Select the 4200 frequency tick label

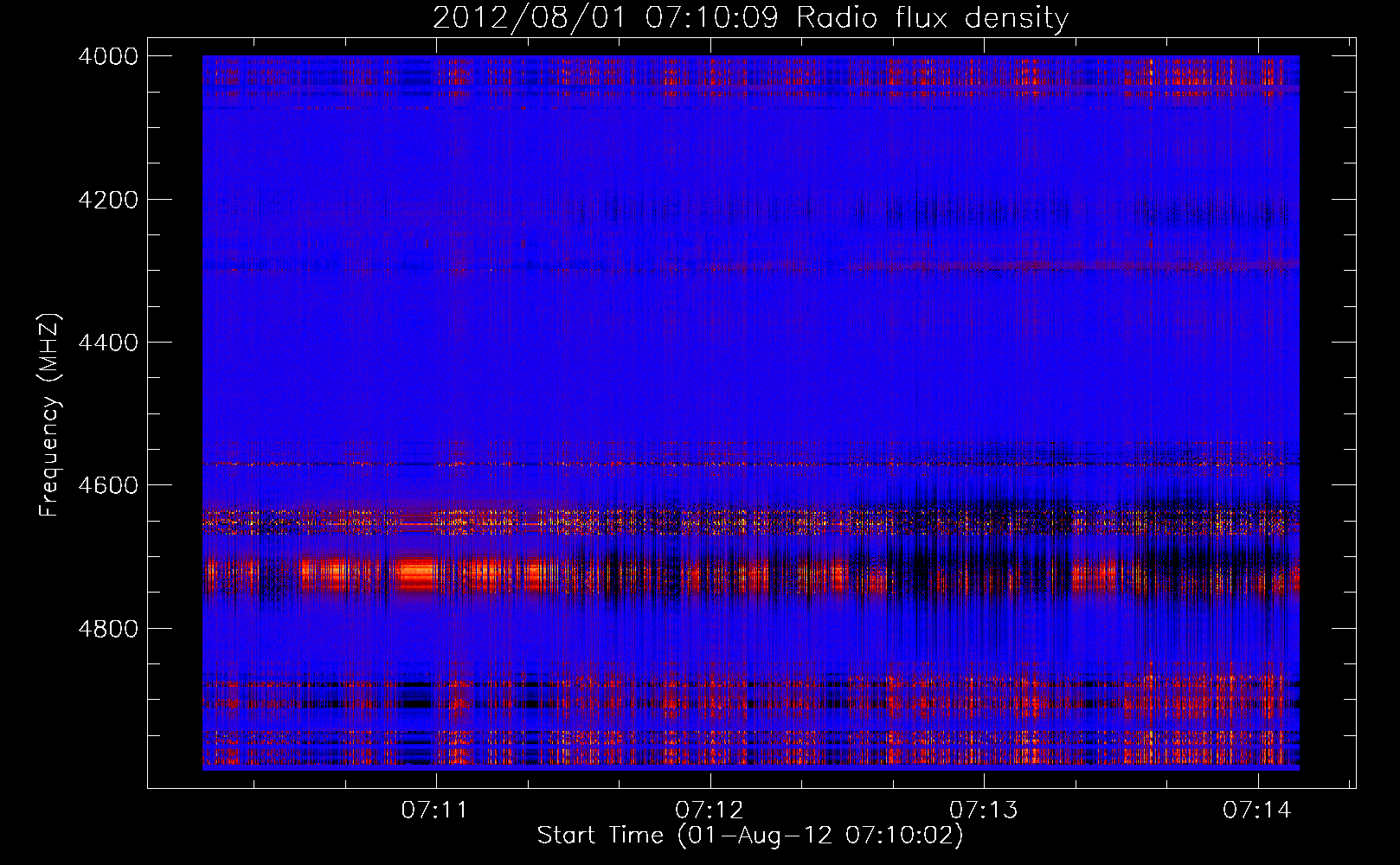click(108, 200)
